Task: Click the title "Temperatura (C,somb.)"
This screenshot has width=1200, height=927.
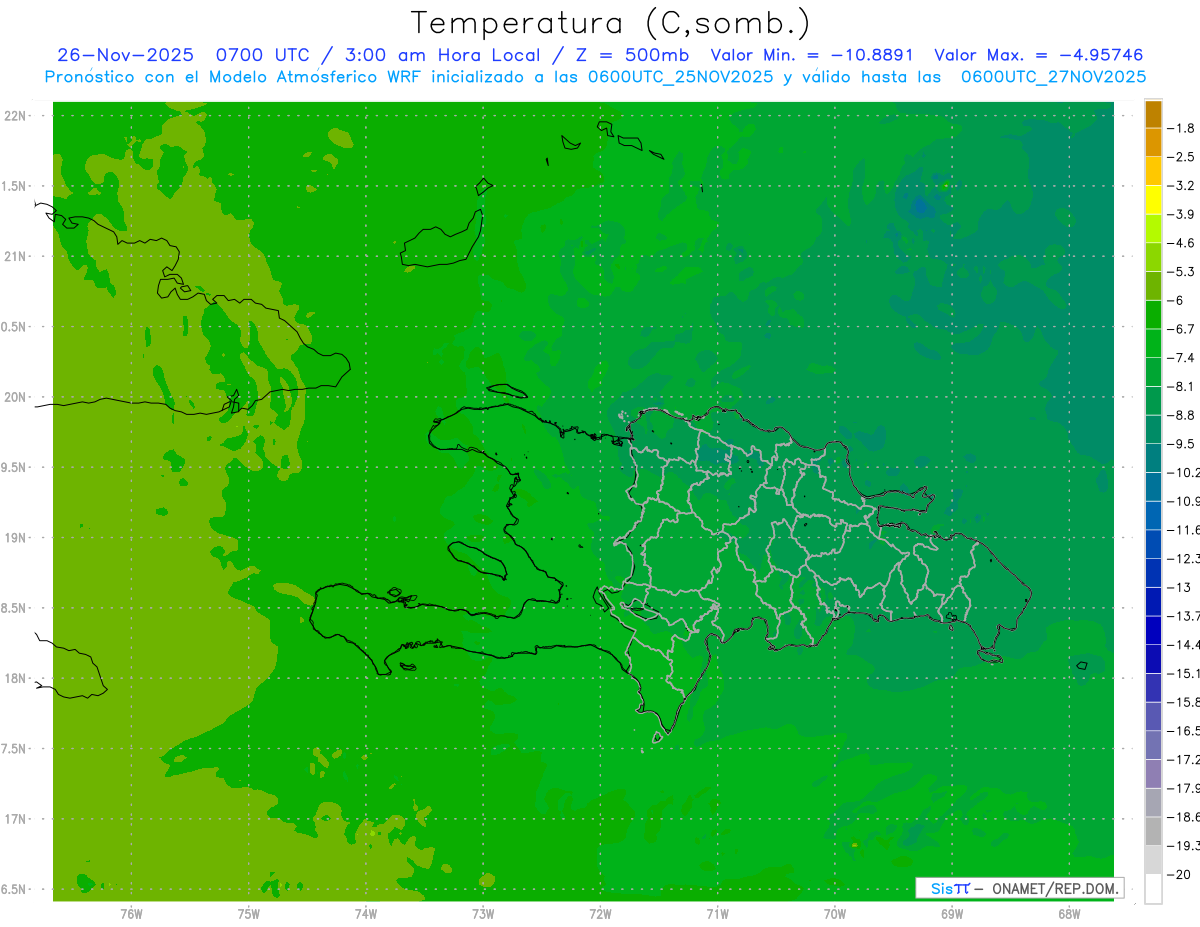Action: (610, 24)
